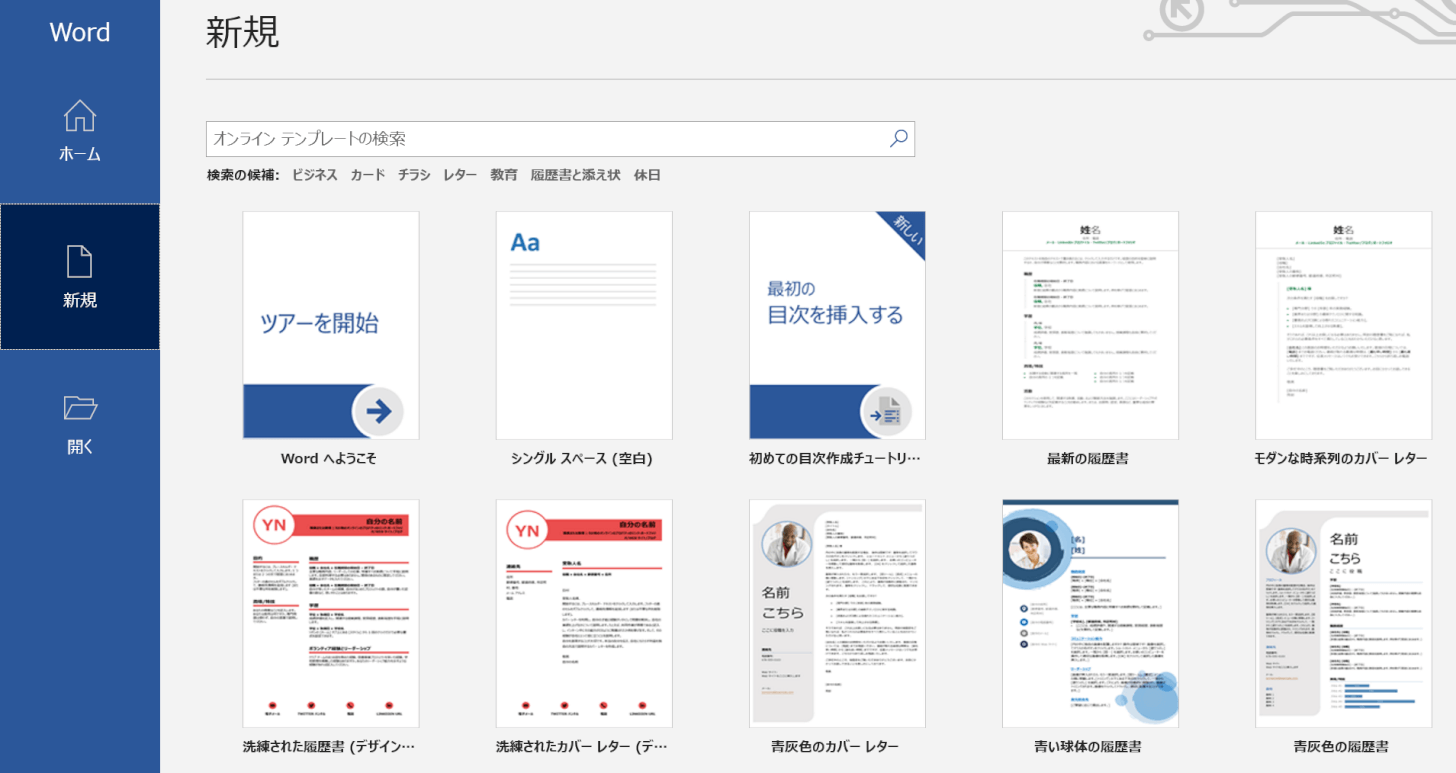Select the カード search suggestion
Image resolution: width=1456 pixels, height=773 pixels.
pyautogui.click(x=367, y=175)
